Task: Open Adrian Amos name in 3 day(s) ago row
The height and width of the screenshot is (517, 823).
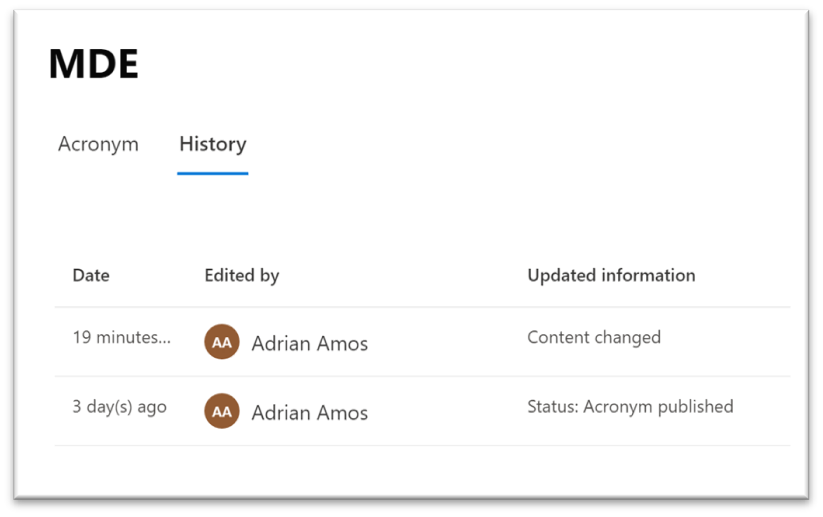Action: (309, 412)
